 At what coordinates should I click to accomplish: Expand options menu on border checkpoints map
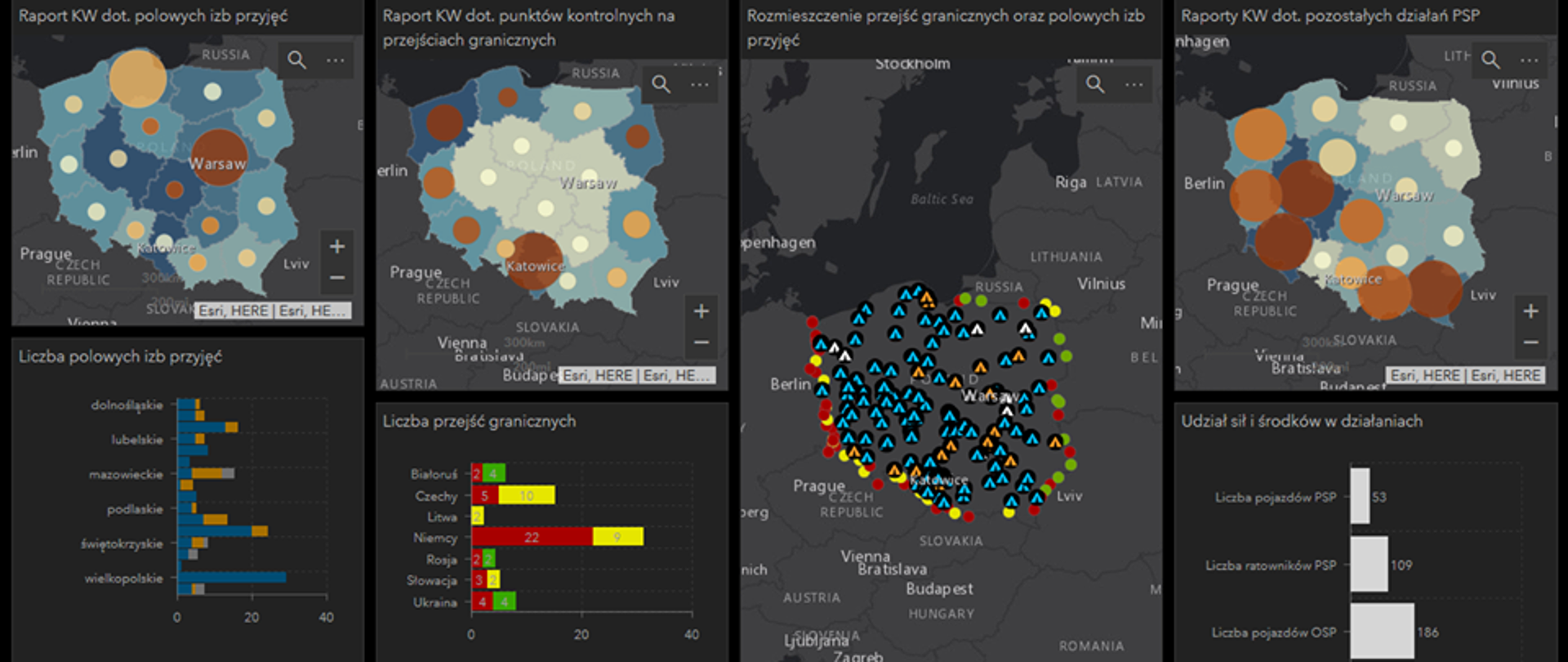700,84
